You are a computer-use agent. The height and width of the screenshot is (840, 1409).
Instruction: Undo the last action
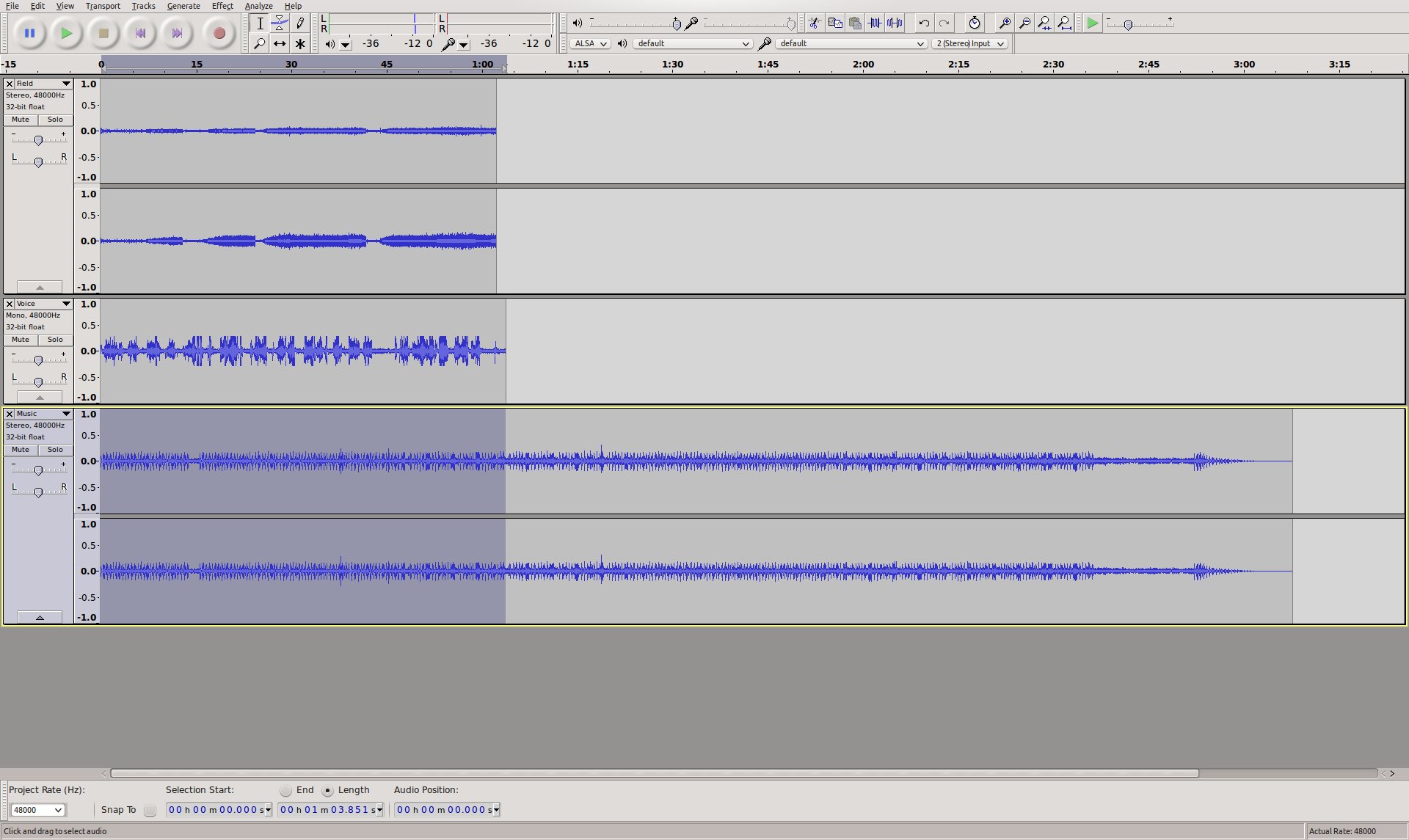click(924, 23)
